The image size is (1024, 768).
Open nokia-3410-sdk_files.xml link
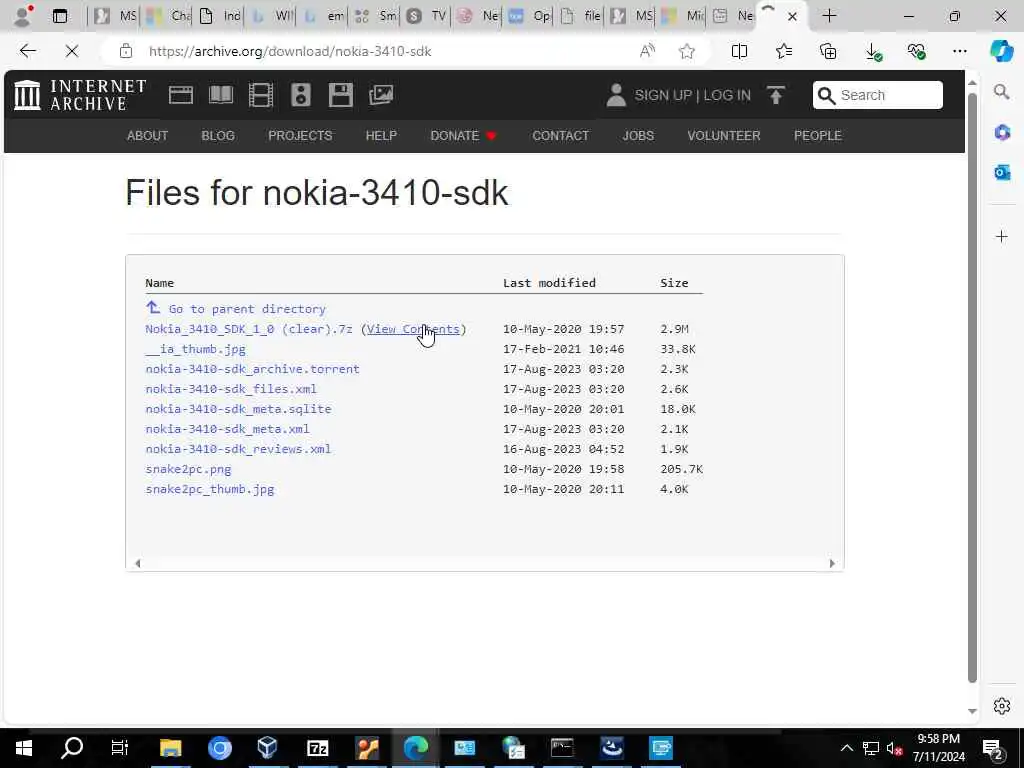[231, 389]
